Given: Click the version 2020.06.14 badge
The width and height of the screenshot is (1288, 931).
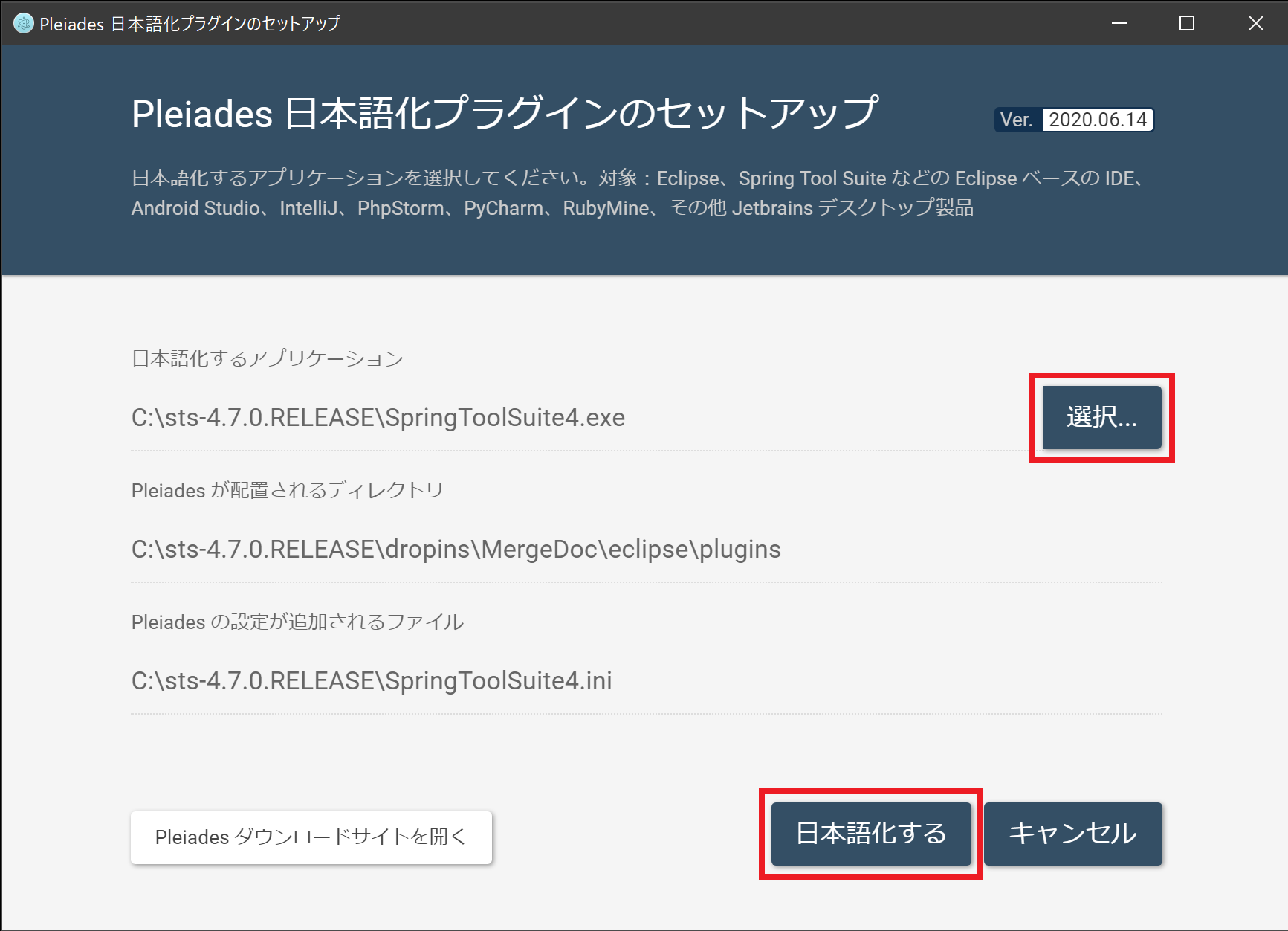Looking at the screenshot, I should pyautogui.click(x=1098, y=120).
